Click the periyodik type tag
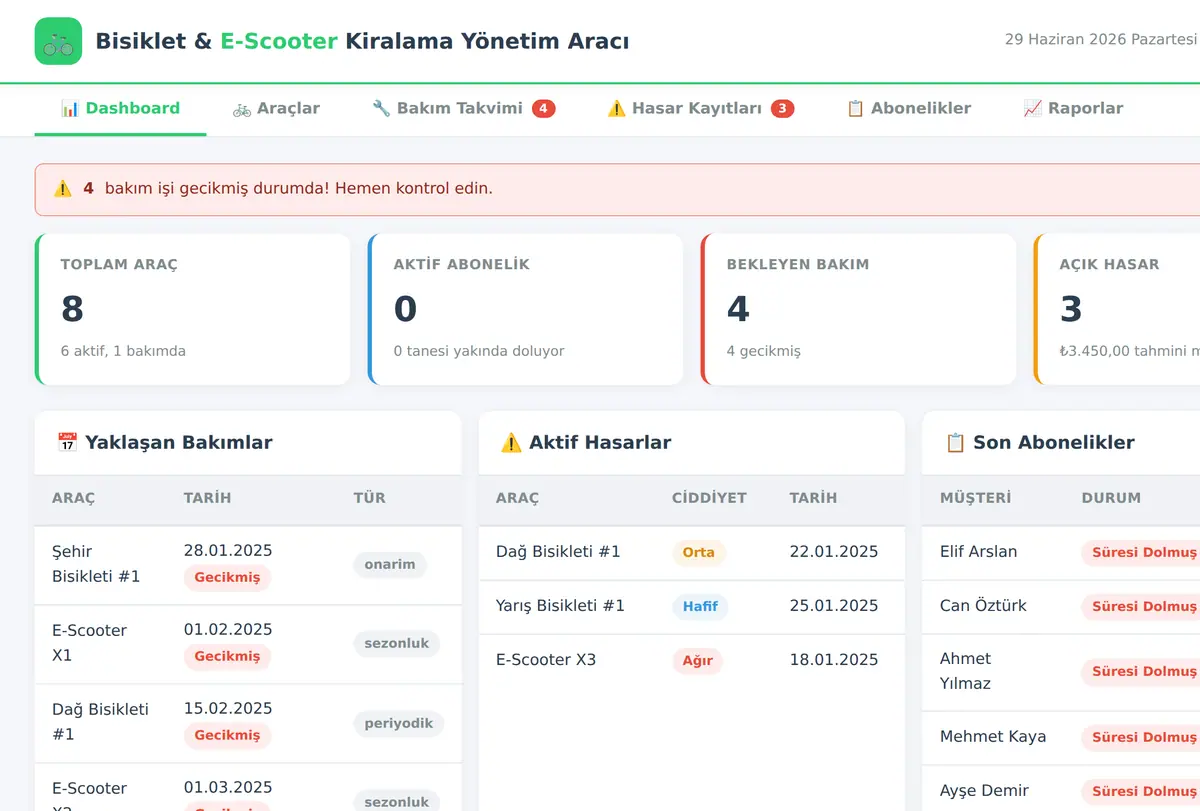 [399, 722]
